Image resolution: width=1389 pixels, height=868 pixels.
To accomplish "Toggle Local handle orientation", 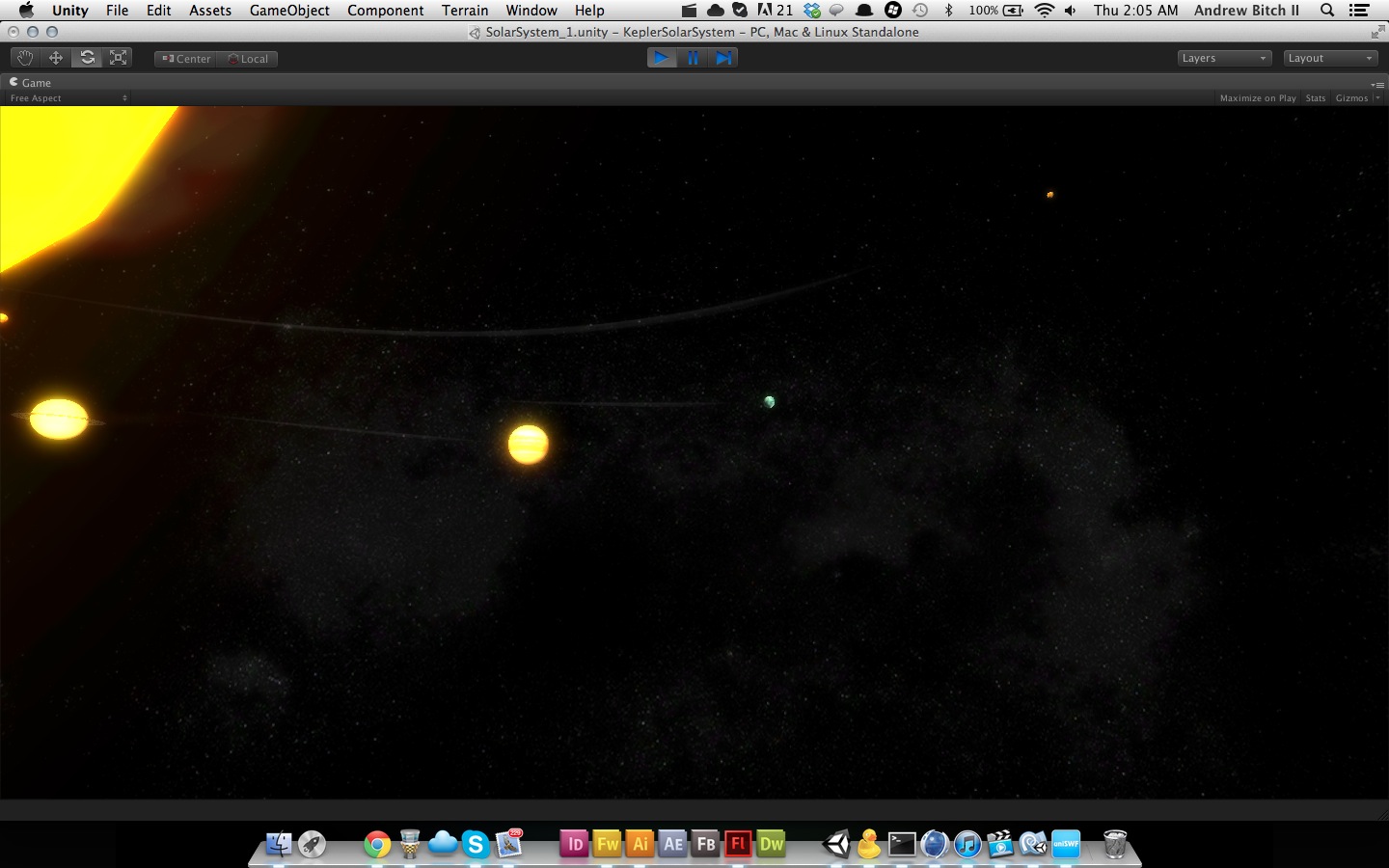I will click(248, 59).
